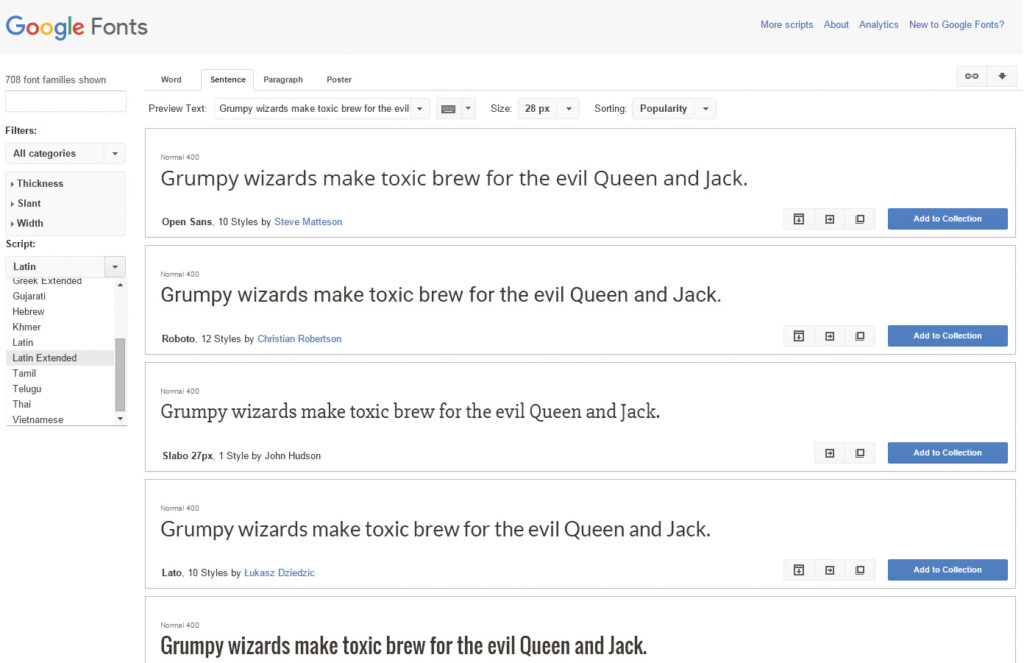Expand the Width filter
Viewport: 1024px width, 663px height.
pos(30,224)
